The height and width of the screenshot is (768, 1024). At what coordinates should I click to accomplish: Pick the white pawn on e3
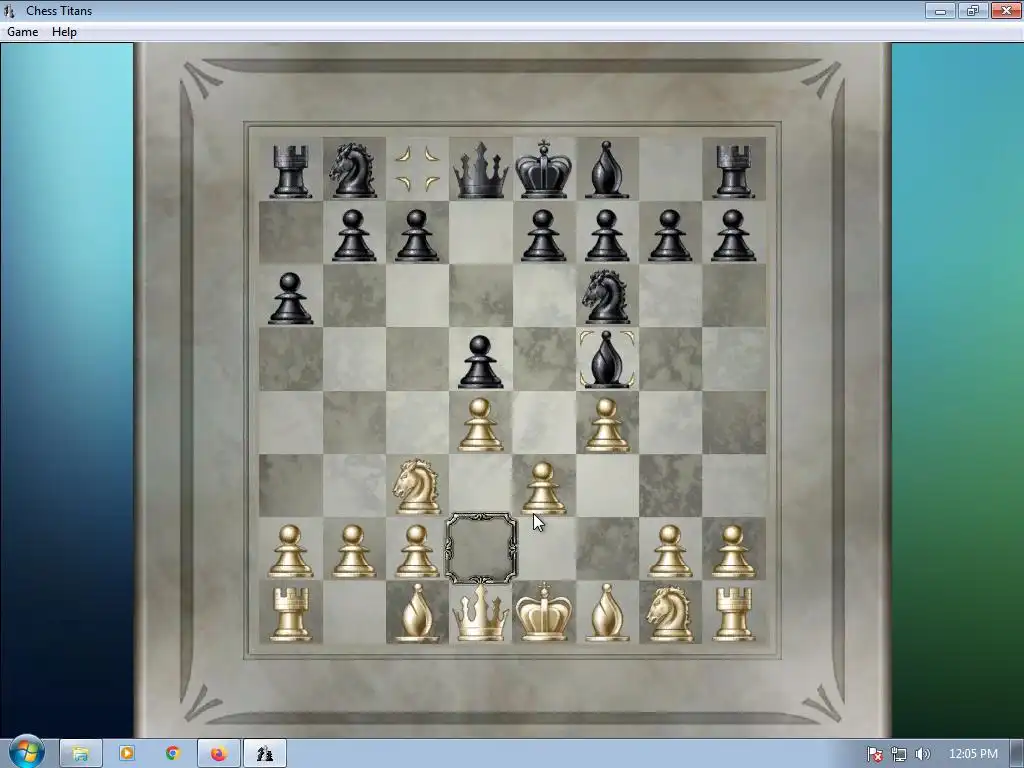pos(543,488)
